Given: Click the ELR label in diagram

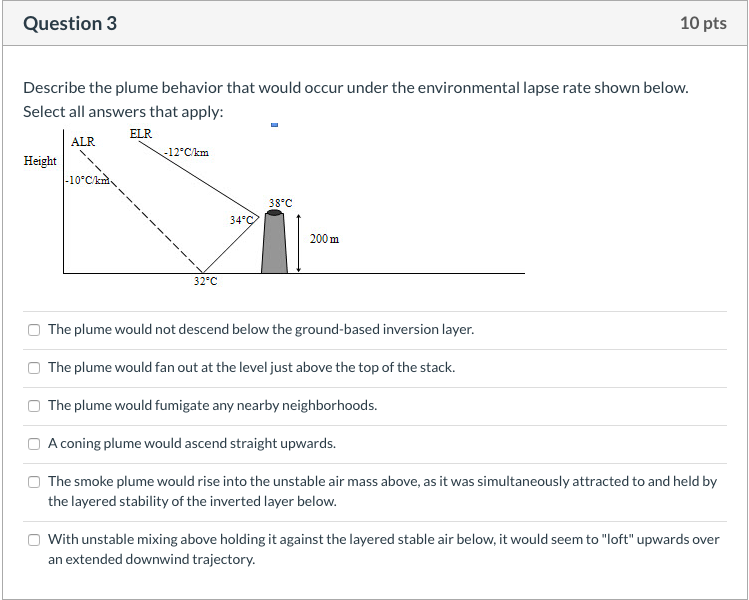Looking at the screenshot, I should (x=140, y=134).
